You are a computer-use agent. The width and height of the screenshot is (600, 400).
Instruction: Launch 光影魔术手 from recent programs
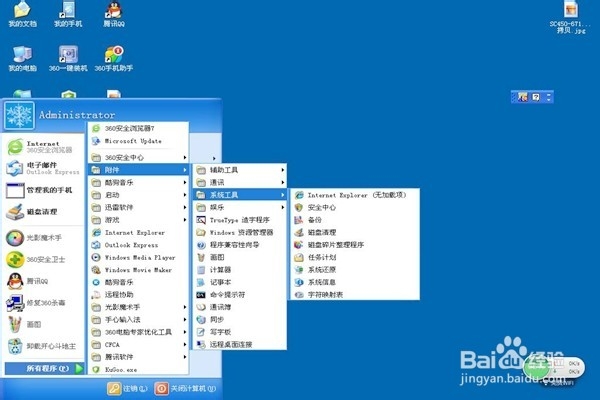click(44, 238)
